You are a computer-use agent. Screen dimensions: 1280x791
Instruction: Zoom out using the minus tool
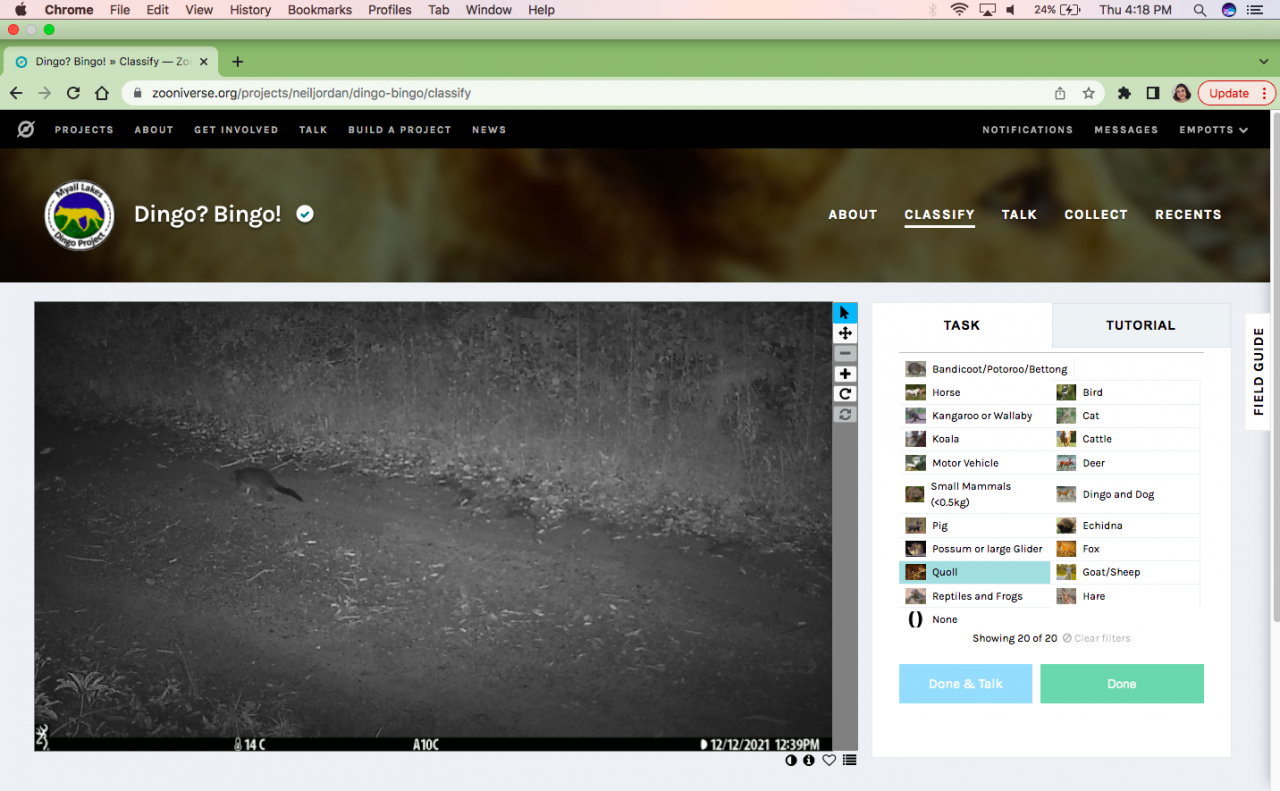845,354
